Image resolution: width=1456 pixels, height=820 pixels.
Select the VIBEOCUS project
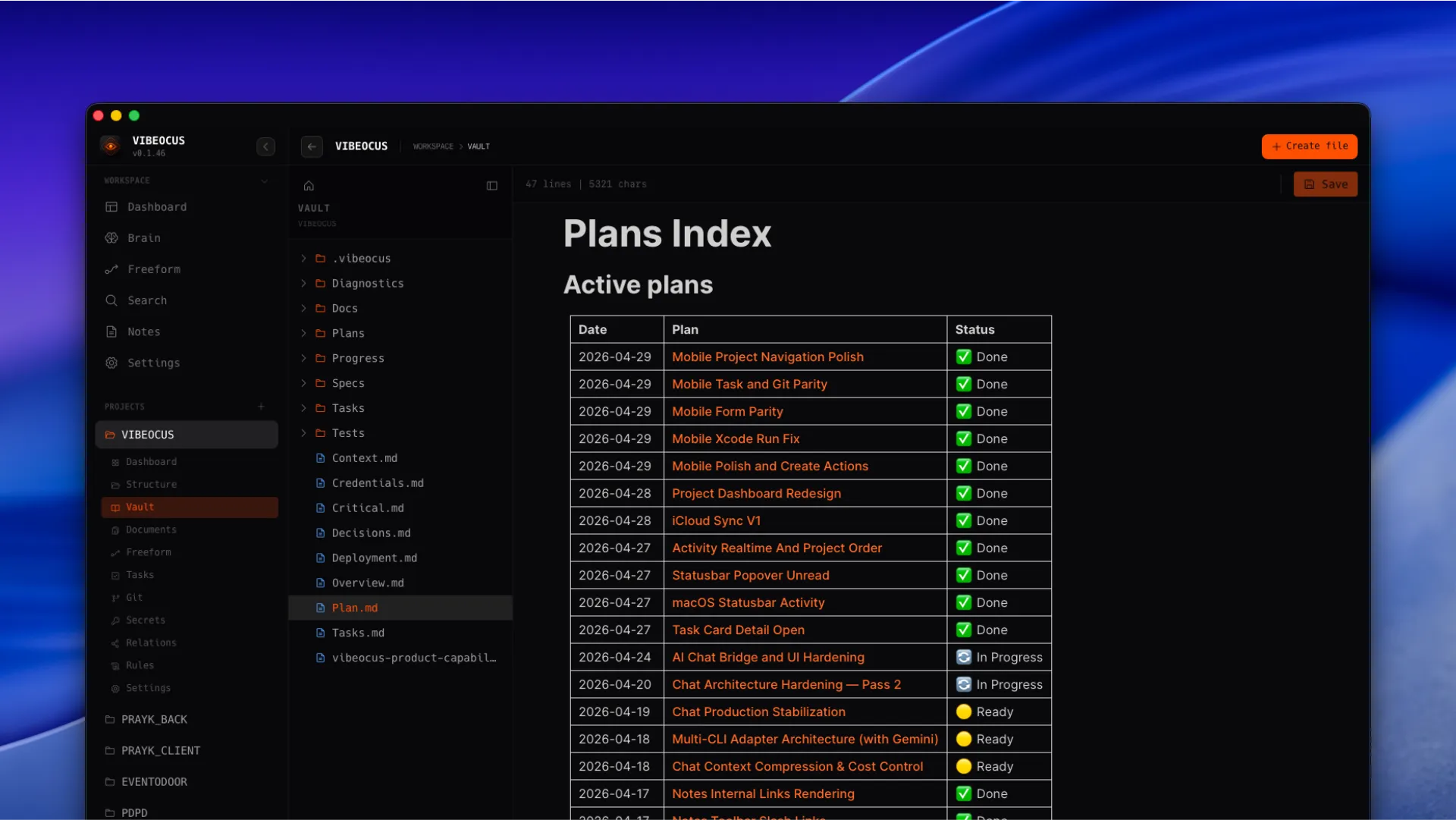point(187,435)
